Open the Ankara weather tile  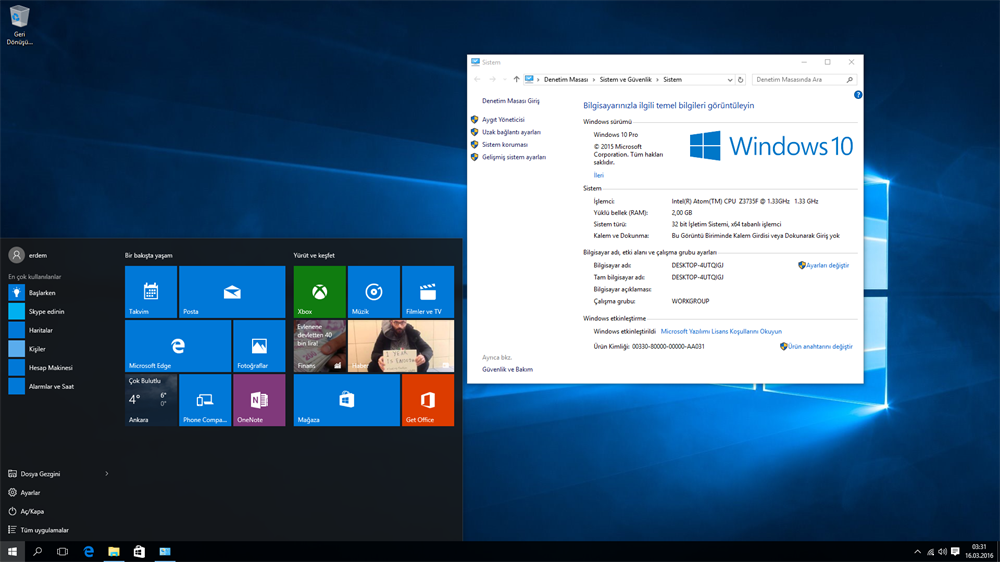point(151,400)
